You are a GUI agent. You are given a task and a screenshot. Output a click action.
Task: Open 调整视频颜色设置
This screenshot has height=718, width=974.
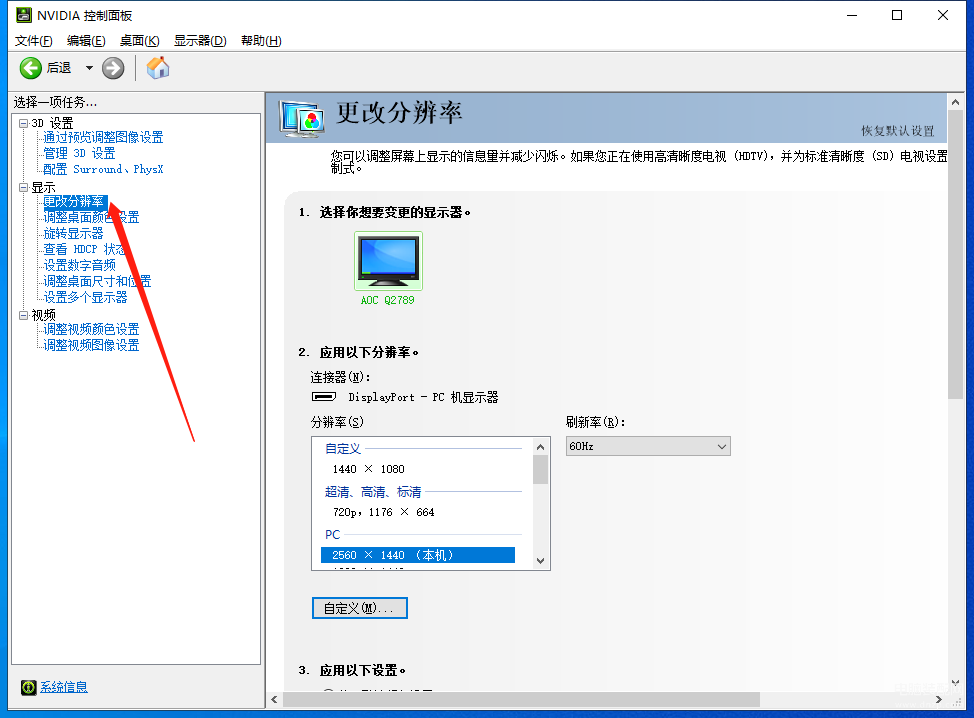pos(91,329)
